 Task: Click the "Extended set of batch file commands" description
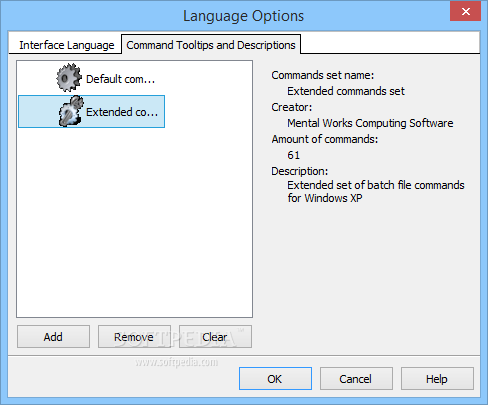[x=376, y=191]
